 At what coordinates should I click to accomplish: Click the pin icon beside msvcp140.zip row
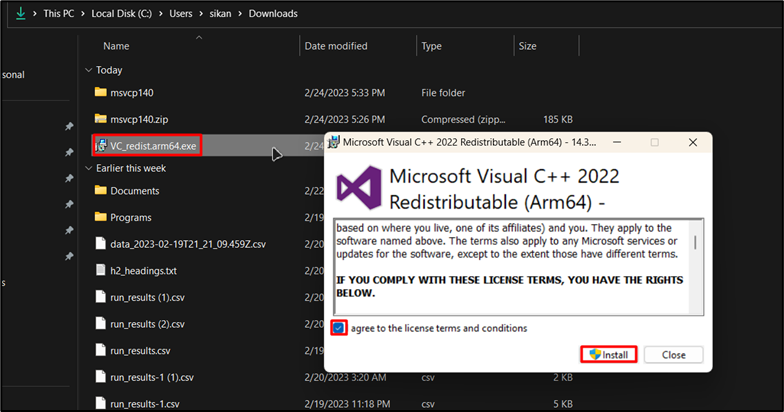(x=70, y=126)
